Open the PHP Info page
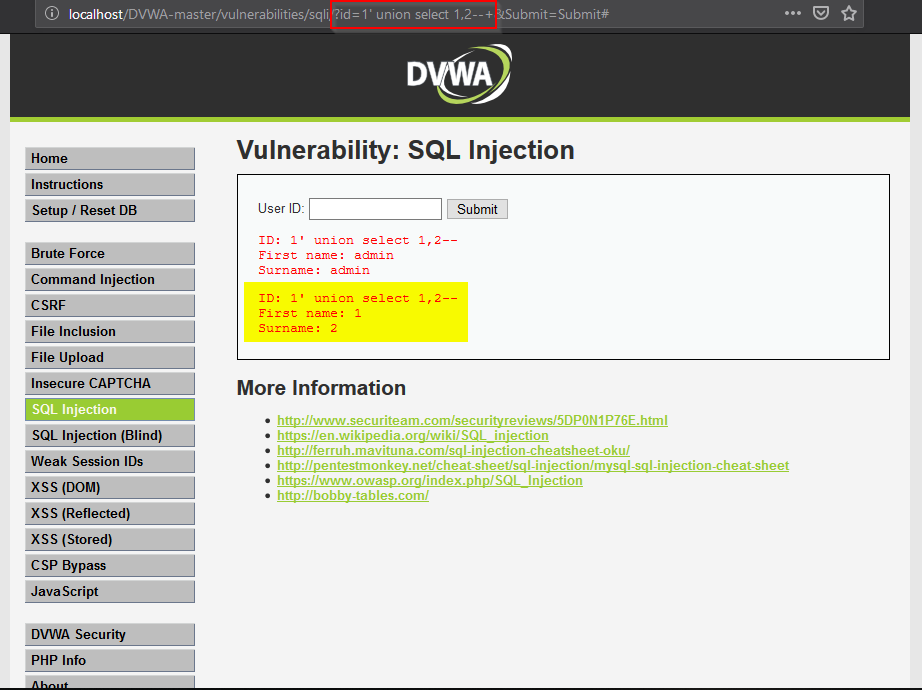The height and width of the screenshot is (690, 922). (x=110, y=661)
